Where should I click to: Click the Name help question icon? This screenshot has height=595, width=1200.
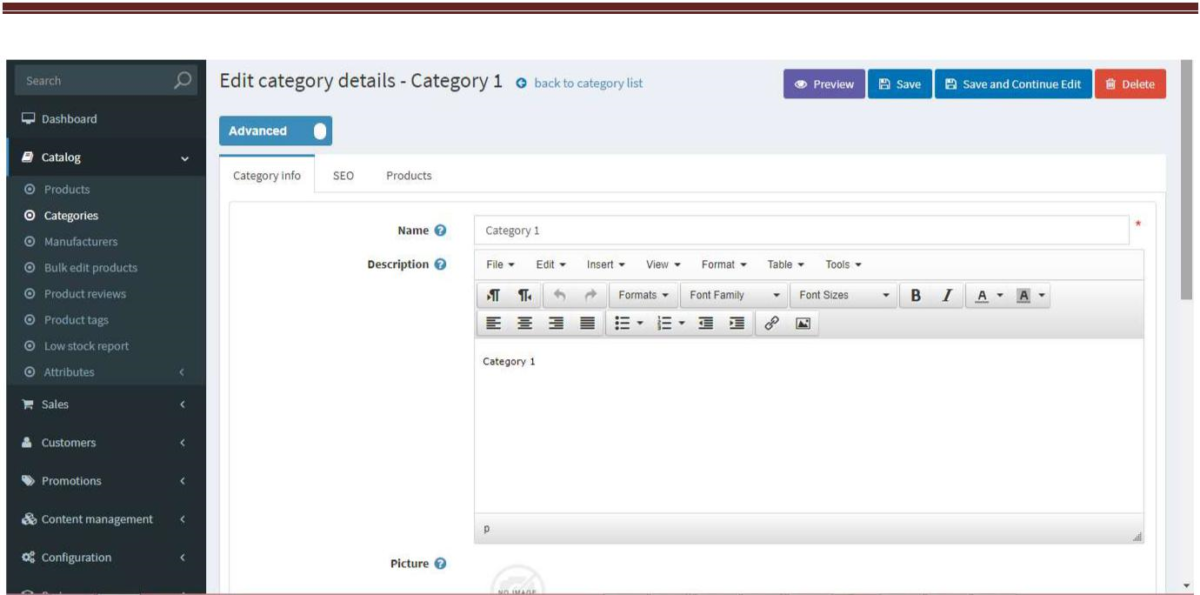[x=440, y=230]
